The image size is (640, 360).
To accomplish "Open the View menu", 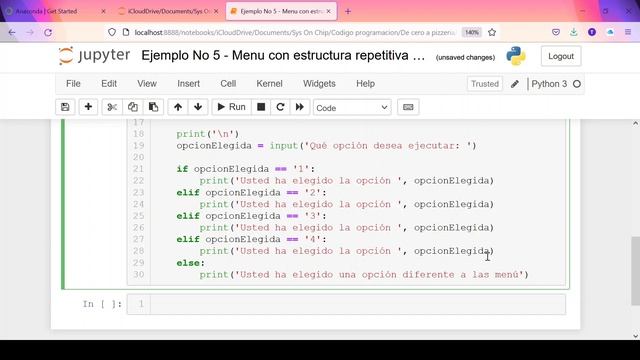I will [x=147, y=84].
